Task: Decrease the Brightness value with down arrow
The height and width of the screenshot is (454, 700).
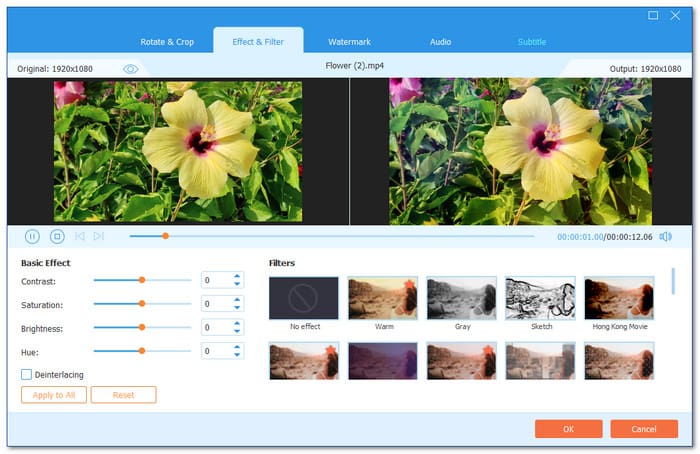Action: click(237, 331)
